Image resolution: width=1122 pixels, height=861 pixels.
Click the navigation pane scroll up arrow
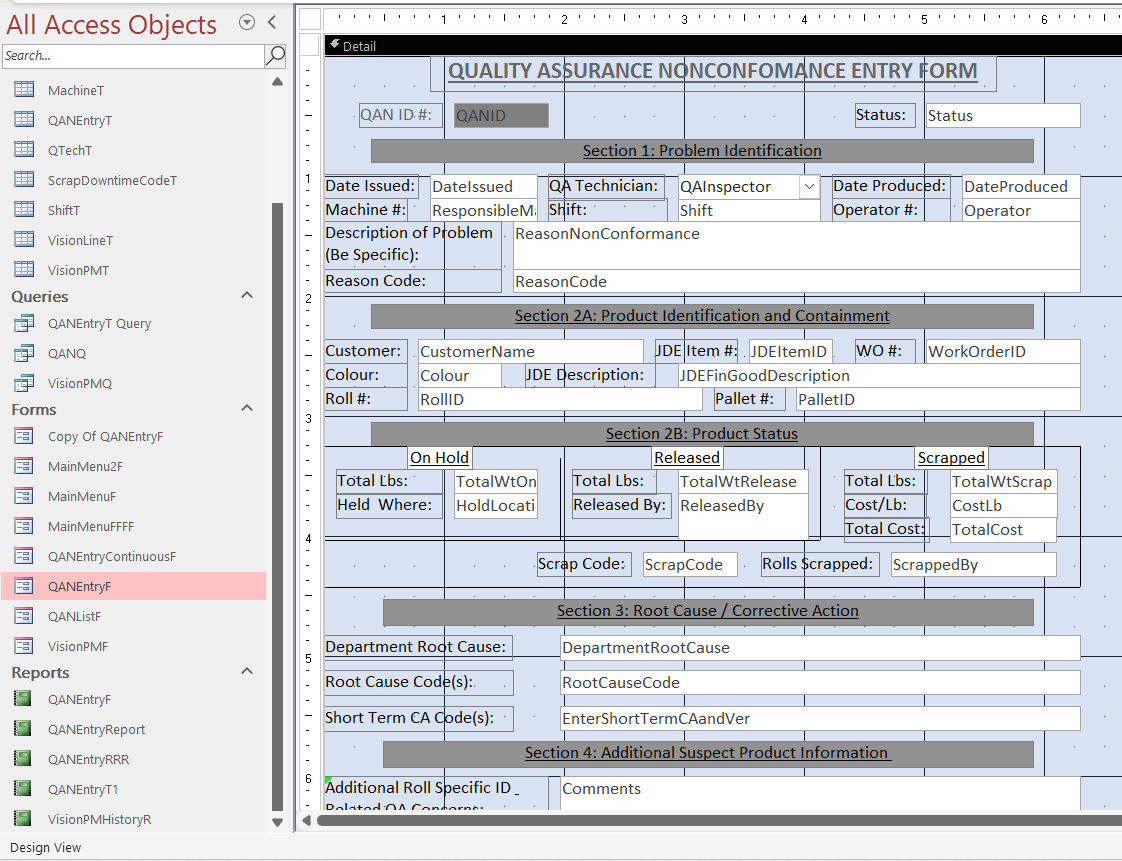[278, 82]
